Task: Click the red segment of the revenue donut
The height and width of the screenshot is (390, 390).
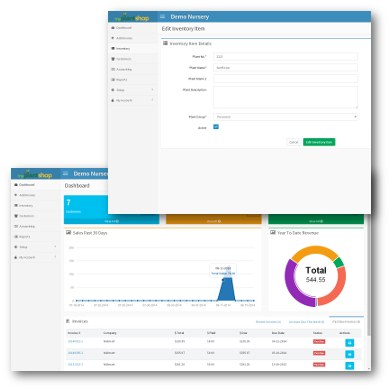Action: [x=337, y=289]
